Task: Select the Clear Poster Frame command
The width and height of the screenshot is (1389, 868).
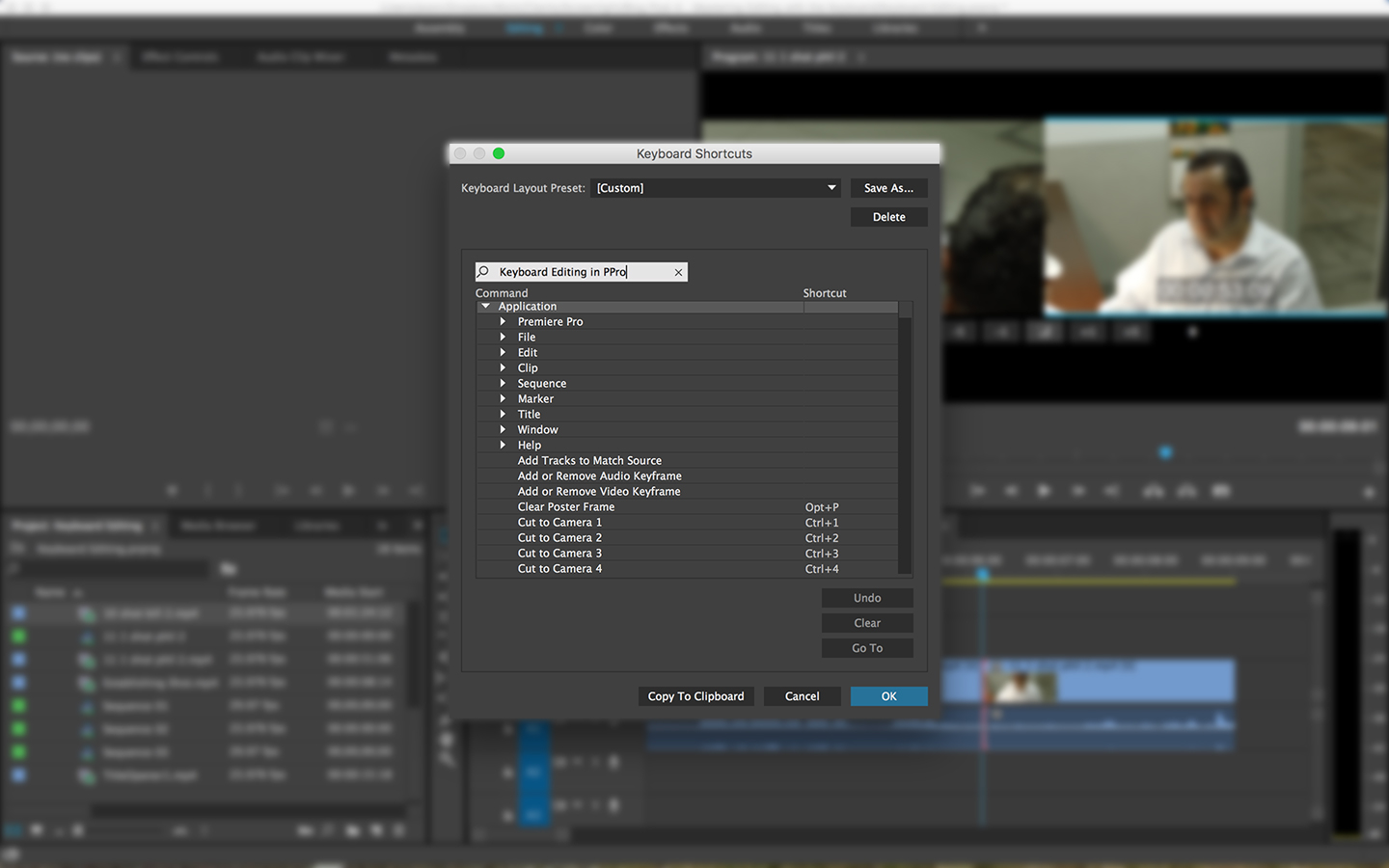Action: coord(565,507)
